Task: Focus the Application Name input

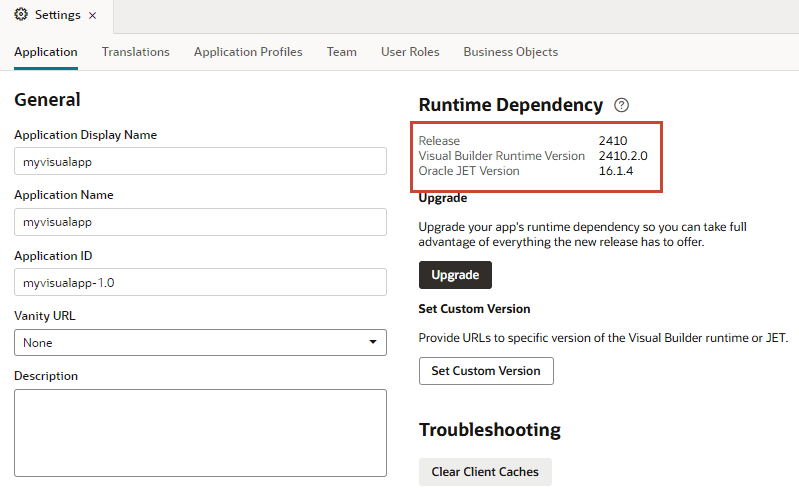Action: [x=200, y=222]
